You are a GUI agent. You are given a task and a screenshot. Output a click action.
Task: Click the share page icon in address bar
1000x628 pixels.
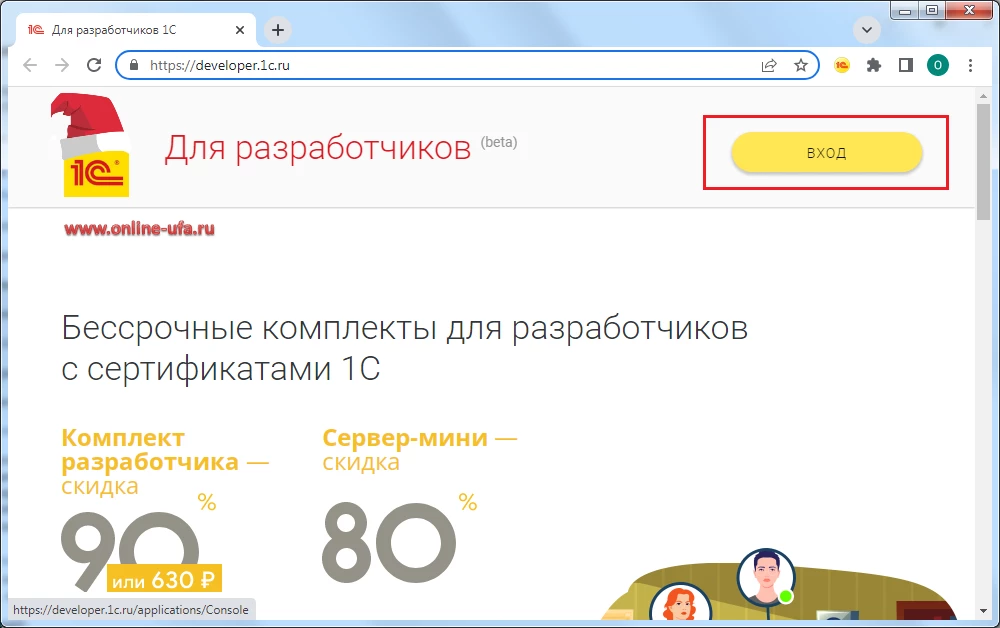(x=769, y=65)
